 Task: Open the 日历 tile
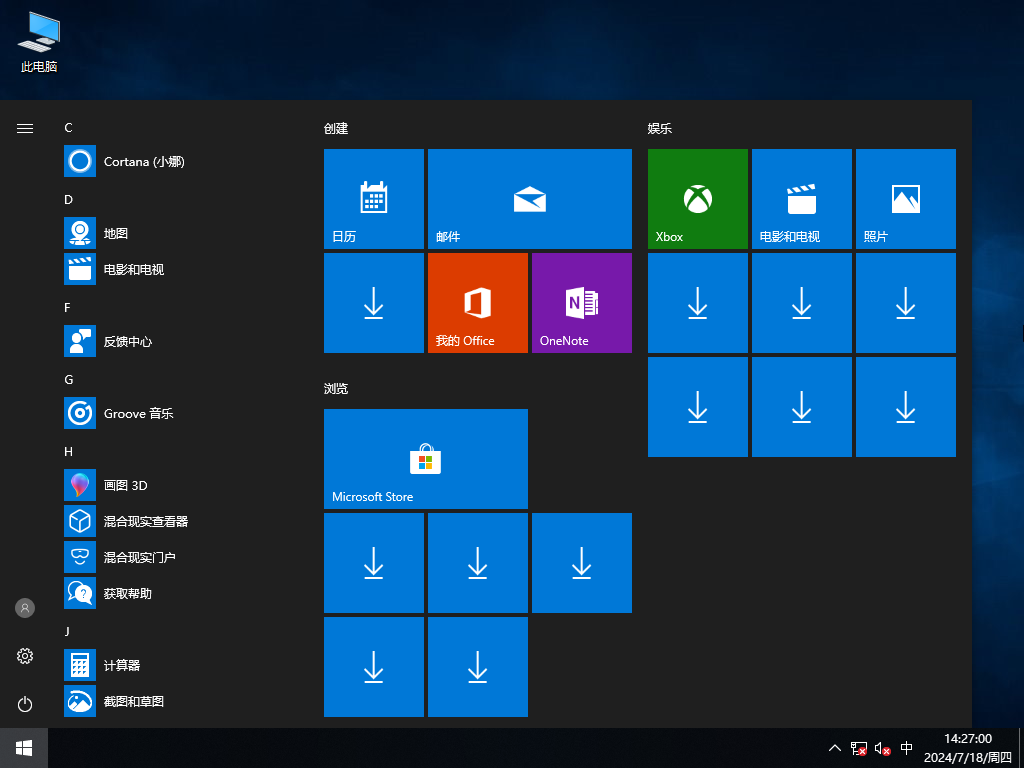[373, 198]
